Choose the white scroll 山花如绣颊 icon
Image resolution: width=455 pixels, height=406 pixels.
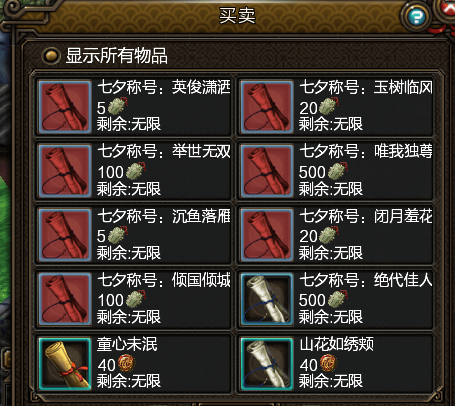(x=267, y=364)
